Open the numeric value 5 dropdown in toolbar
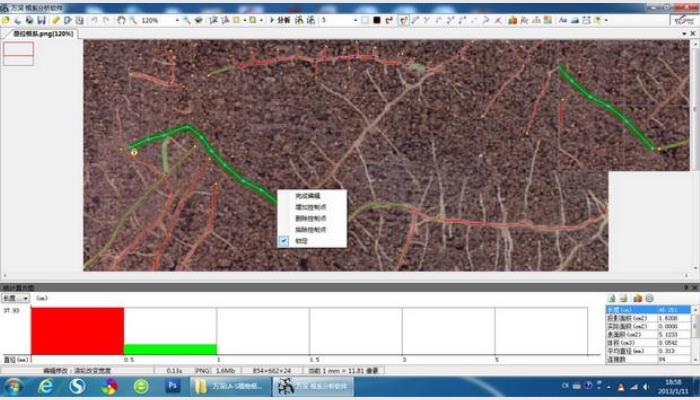 (354, 20)
